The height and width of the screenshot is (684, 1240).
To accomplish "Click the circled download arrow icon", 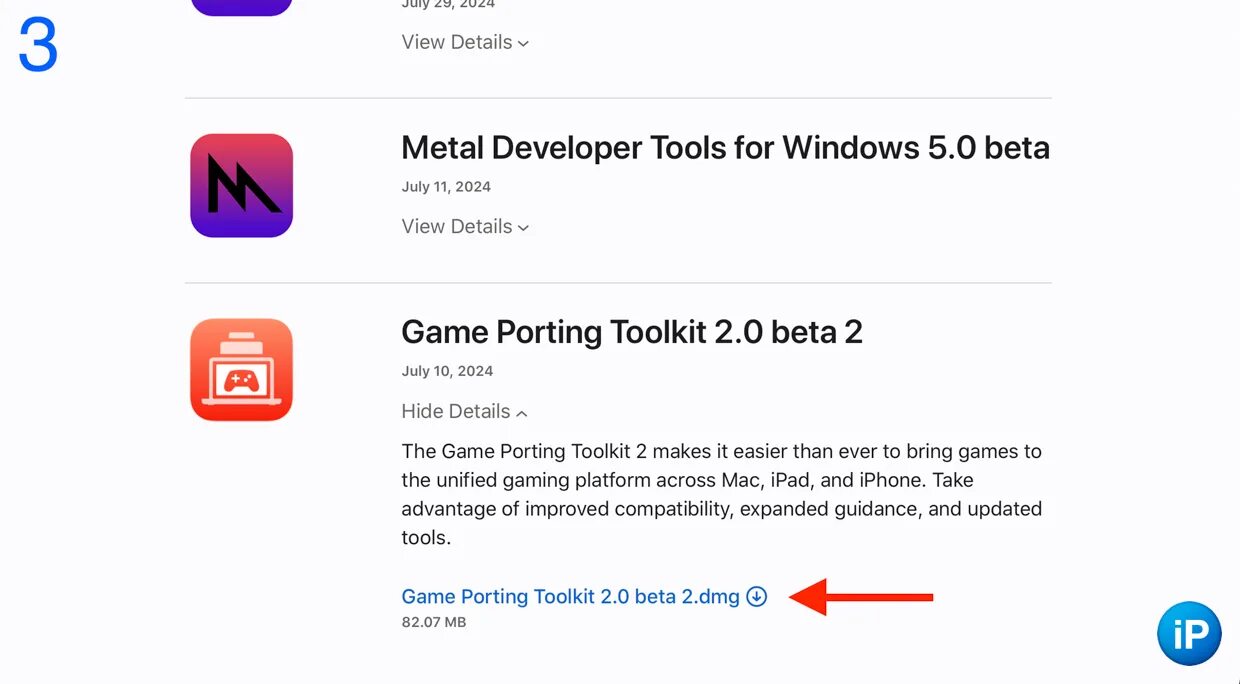I will point(757,597).
